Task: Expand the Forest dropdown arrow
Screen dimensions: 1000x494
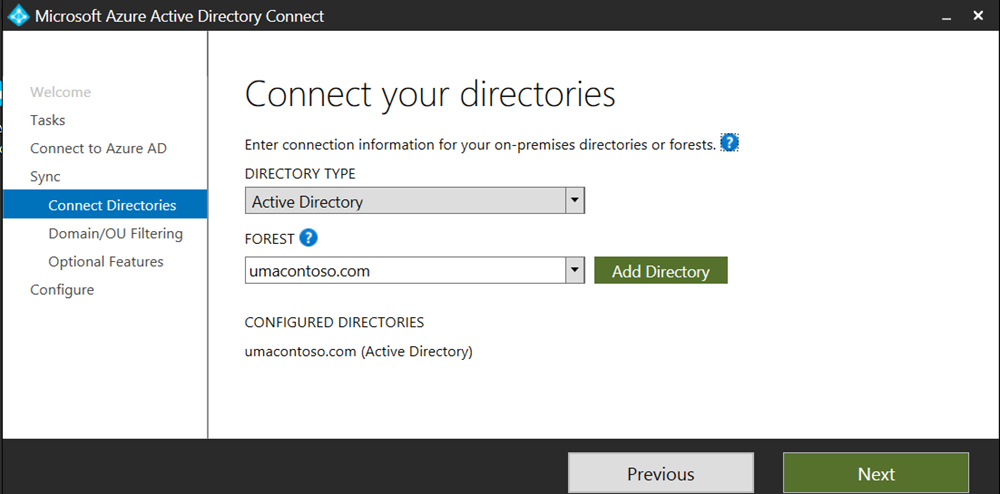Action: 575,270
